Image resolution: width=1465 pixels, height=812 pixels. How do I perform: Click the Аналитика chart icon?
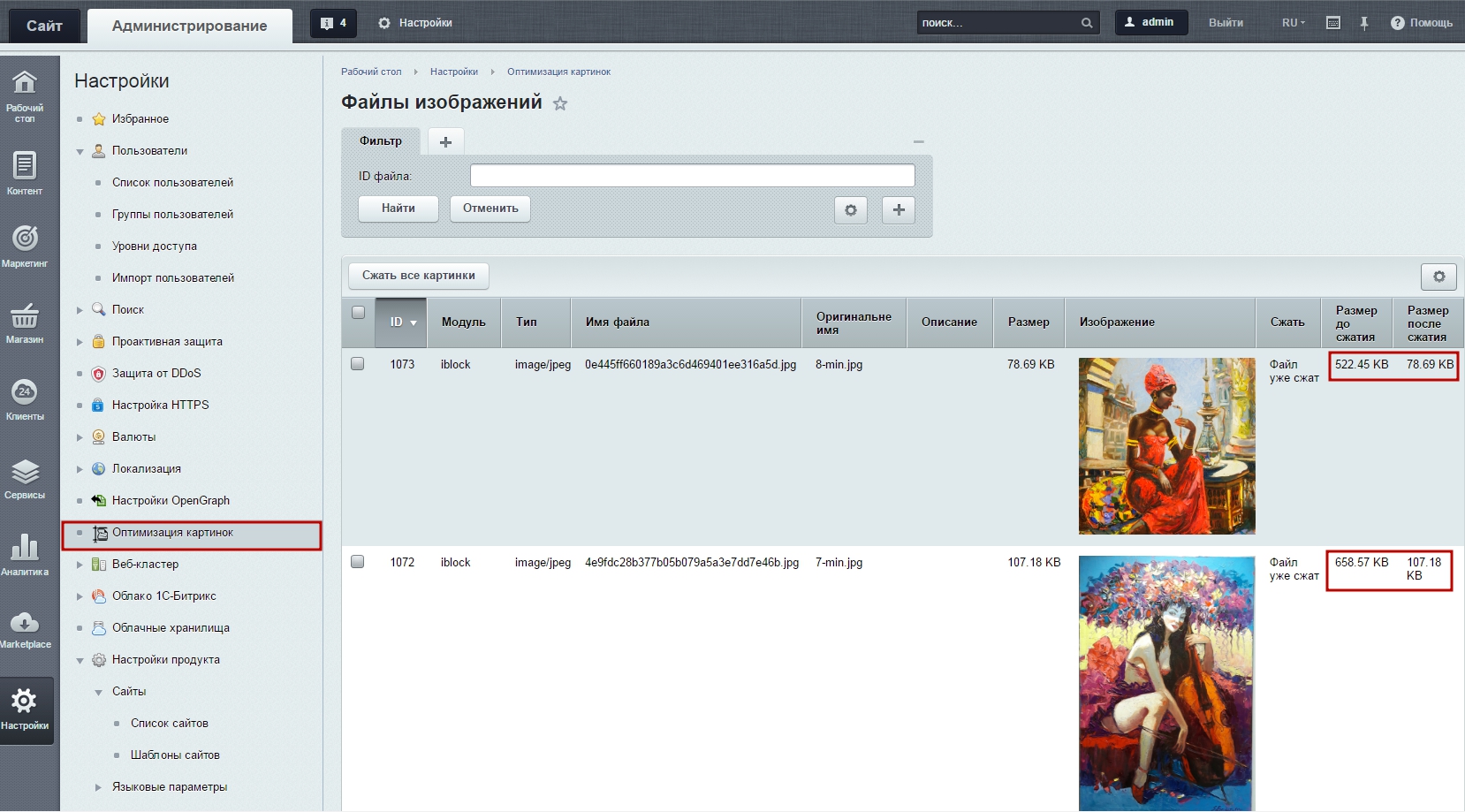tap(25, 548)
